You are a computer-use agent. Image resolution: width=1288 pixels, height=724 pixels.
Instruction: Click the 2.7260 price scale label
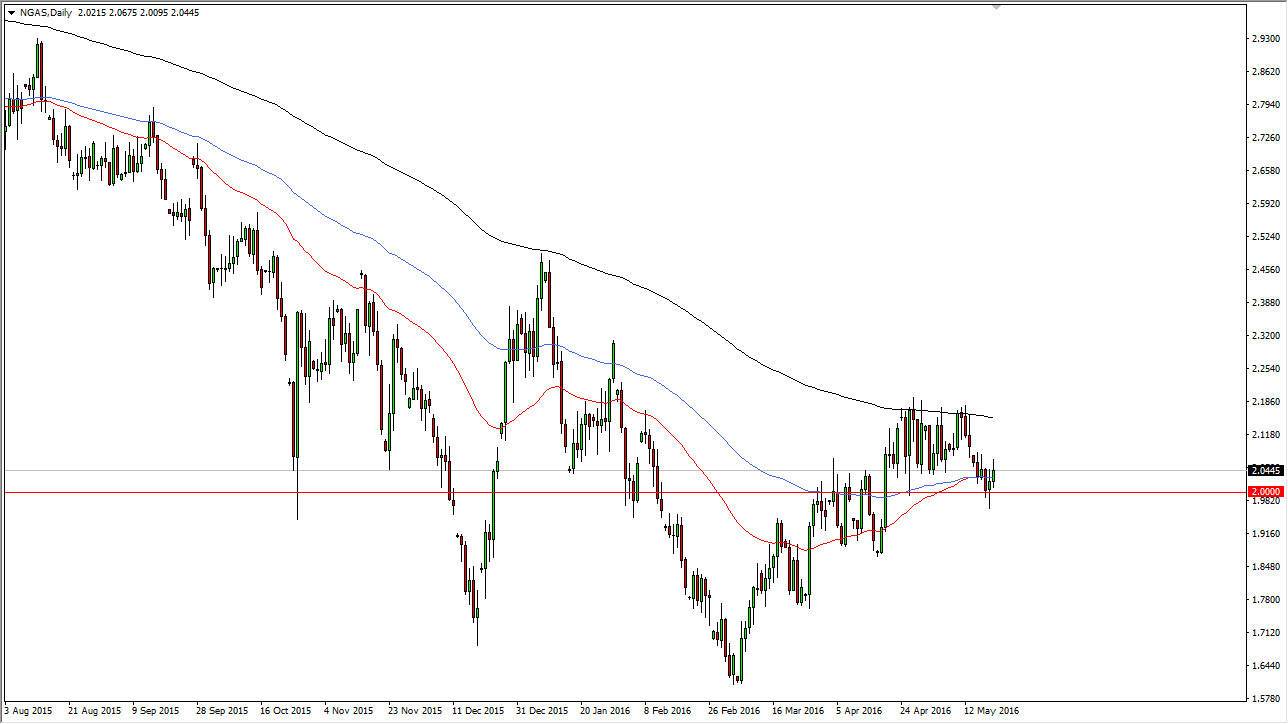click(x=1265, y=138)
